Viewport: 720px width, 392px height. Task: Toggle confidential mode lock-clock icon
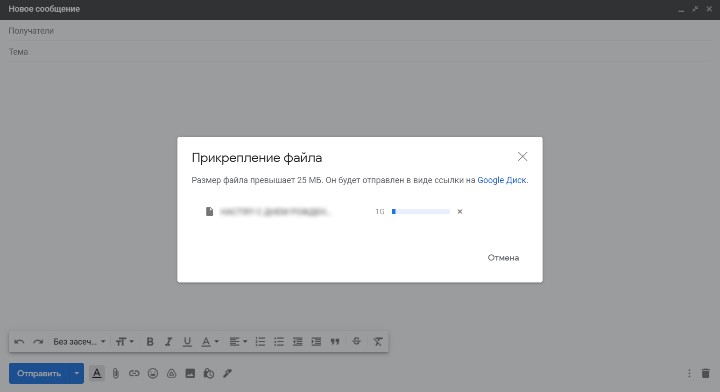tap(209, 373)
